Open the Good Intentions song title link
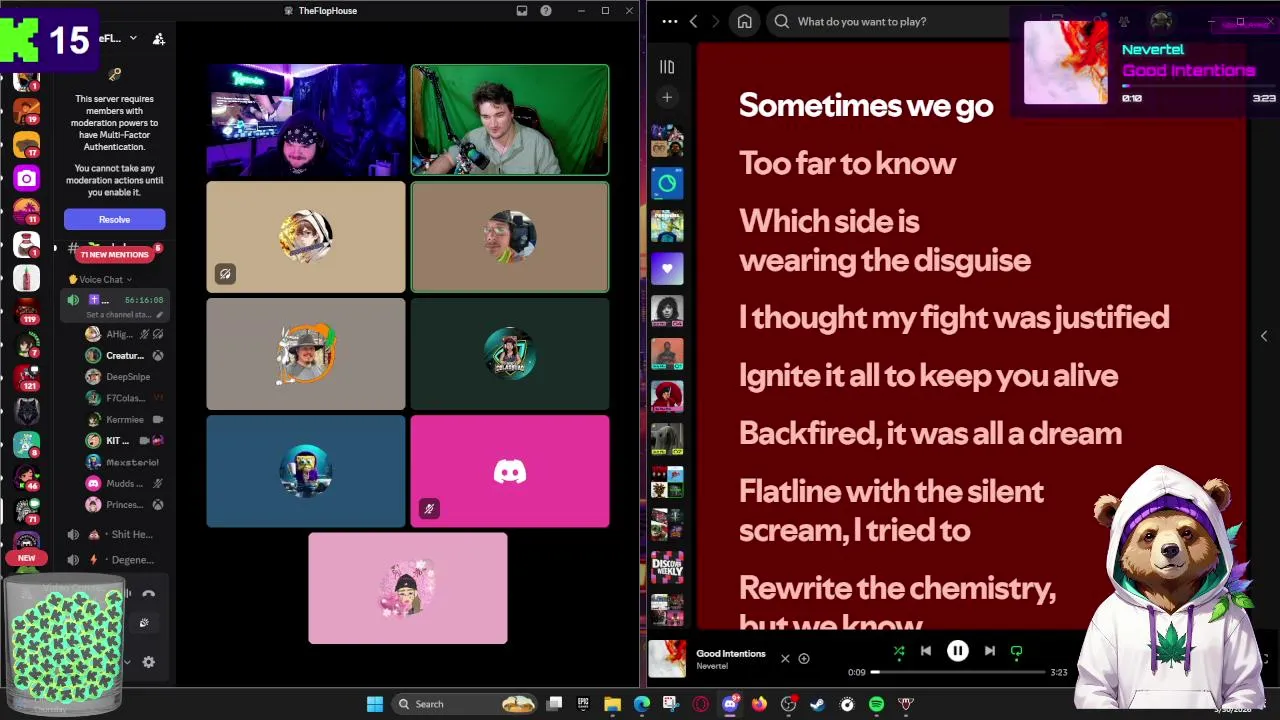The width and height of the screenshot is (1280, 720). click(731, 654)
